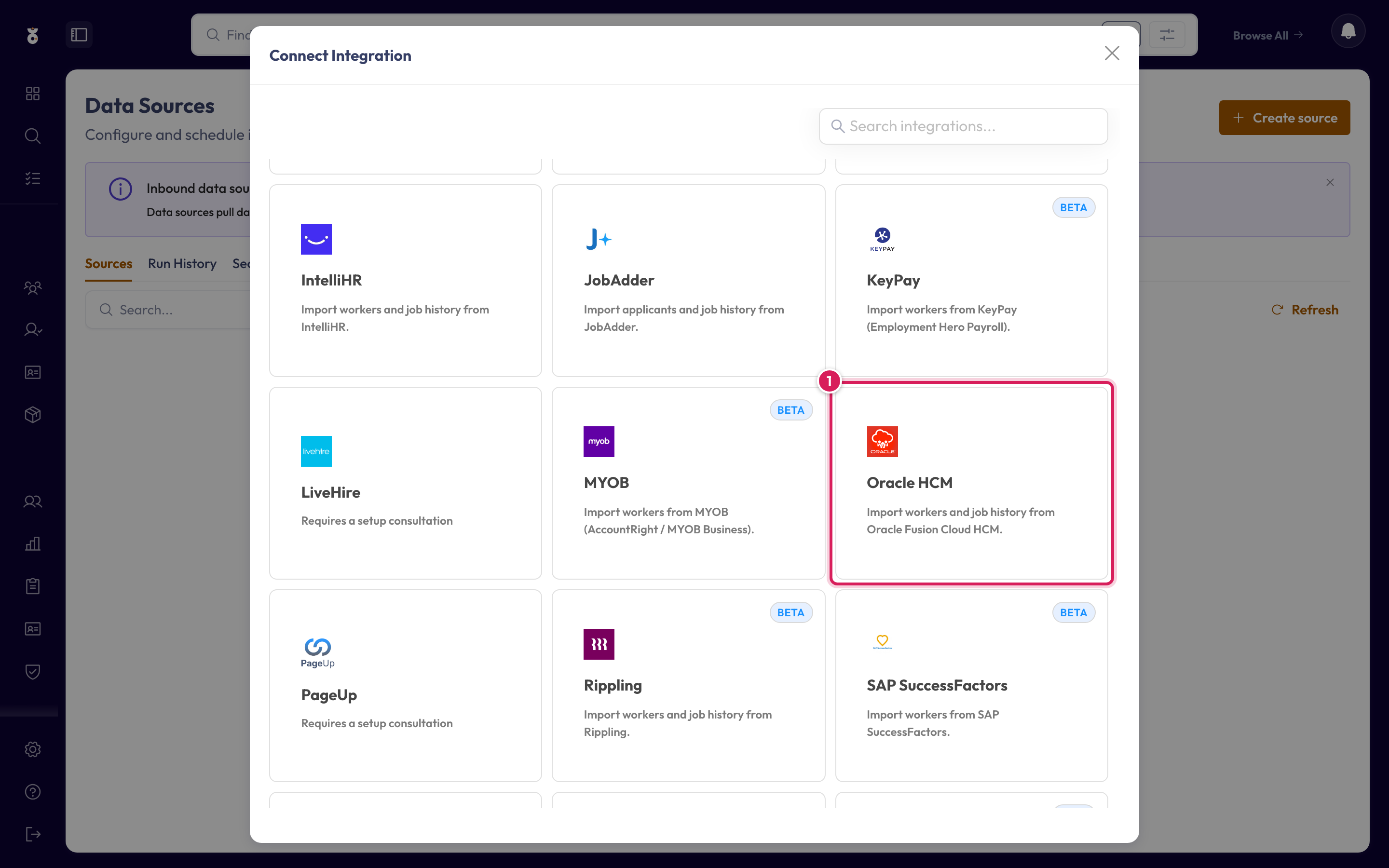Open the checklist tasks icon in sidebar
The height and width of the screenshot is (868, 1389).
pos(33,178)
